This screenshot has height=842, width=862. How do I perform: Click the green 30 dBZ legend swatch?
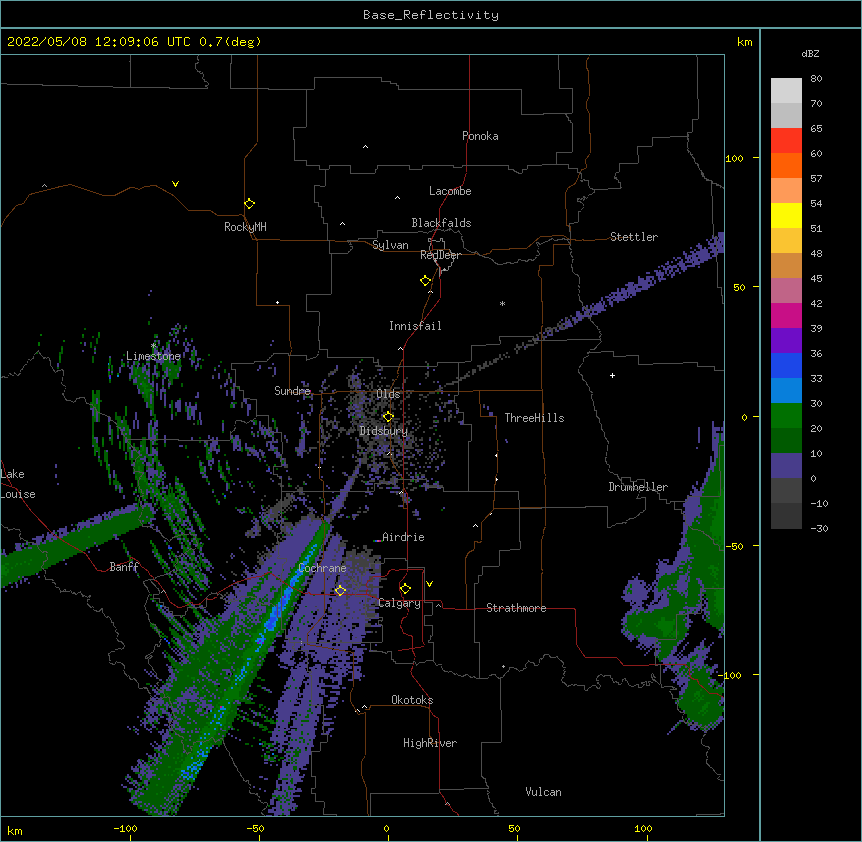tap(786, 416)
